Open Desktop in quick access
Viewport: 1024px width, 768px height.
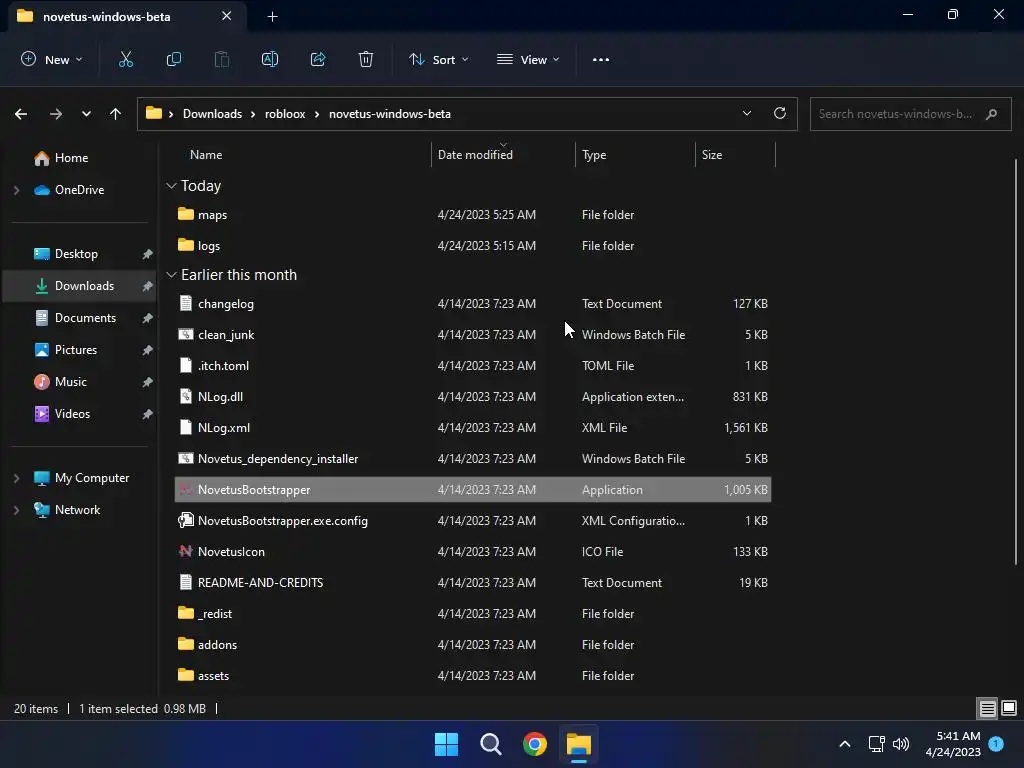(x=76, y=254)
